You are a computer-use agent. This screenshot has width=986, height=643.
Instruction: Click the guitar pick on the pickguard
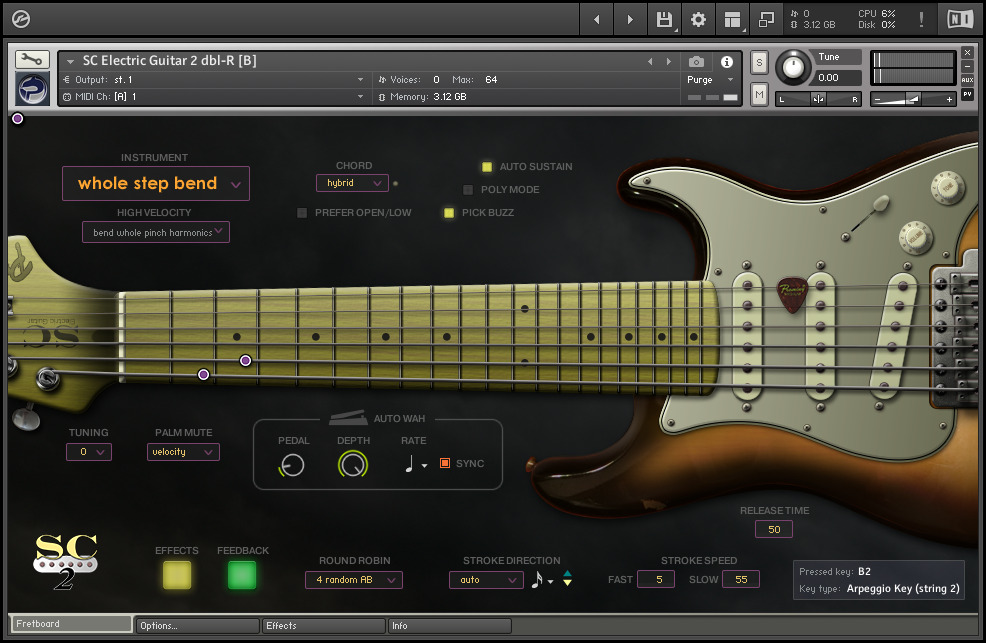tap(792, 294)
